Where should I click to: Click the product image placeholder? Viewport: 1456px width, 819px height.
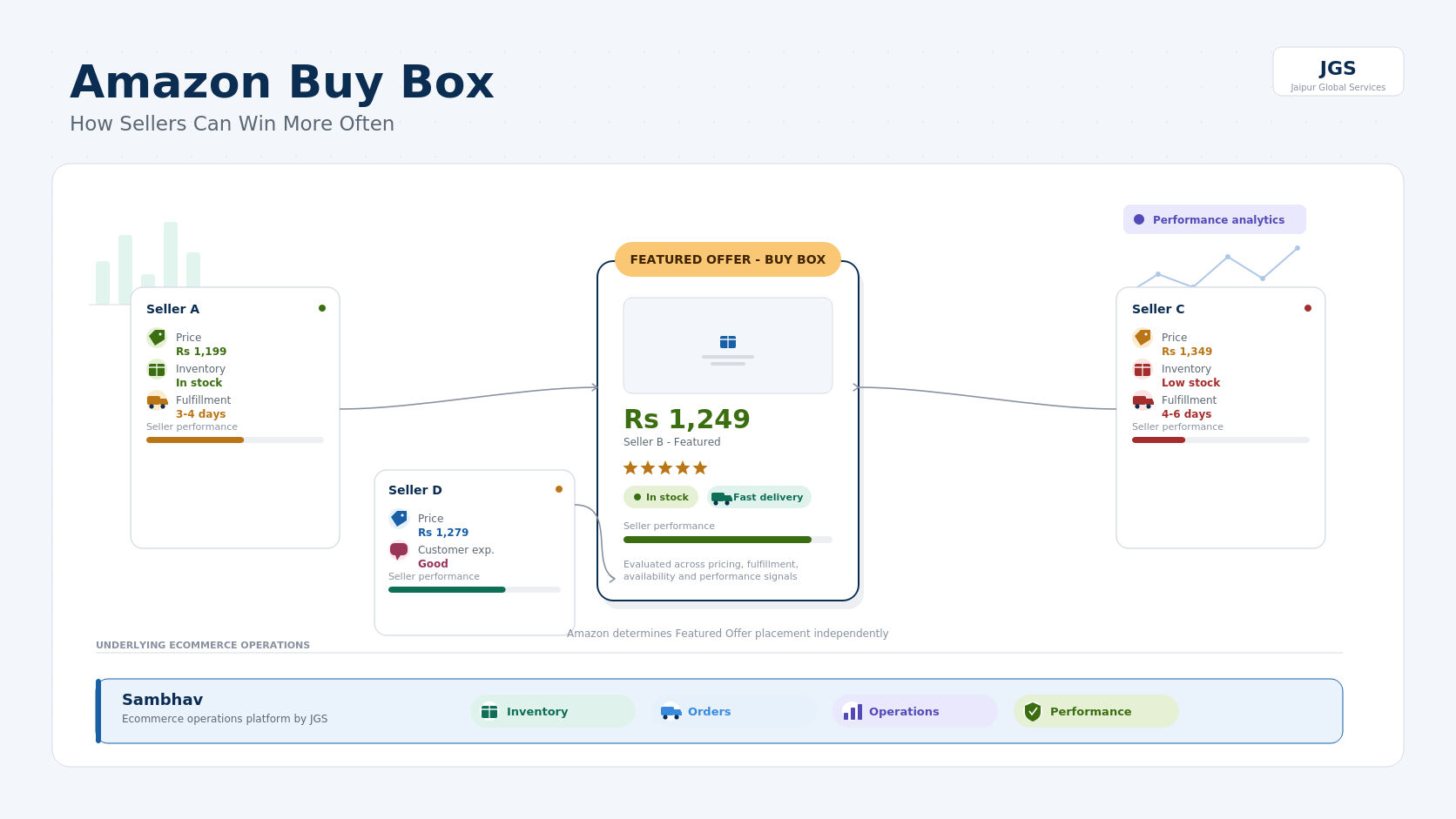pyautogui.click(x=728, y=346)
